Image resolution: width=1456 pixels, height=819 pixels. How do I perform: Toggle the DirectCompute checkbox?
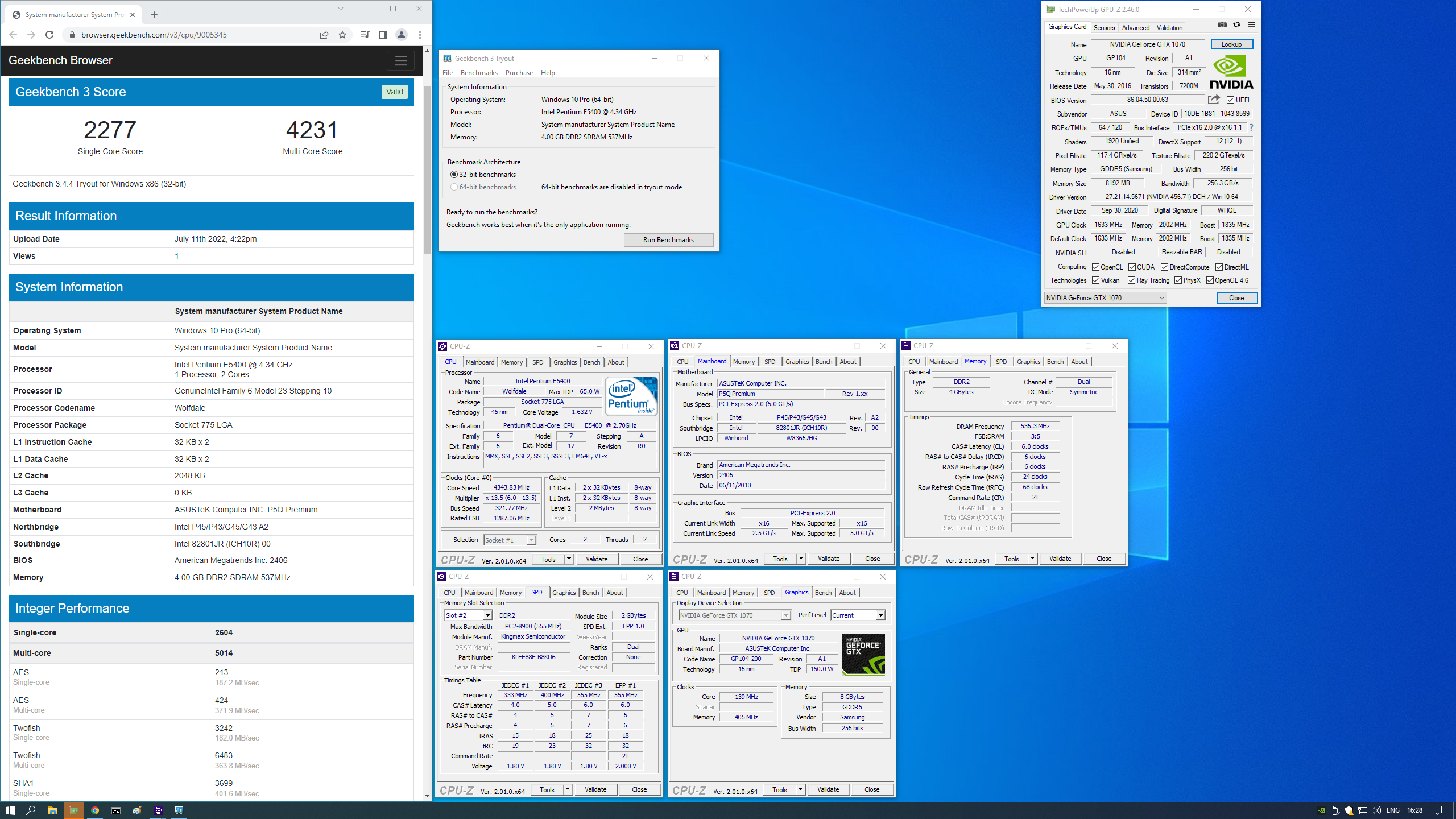click(1164, 267)
